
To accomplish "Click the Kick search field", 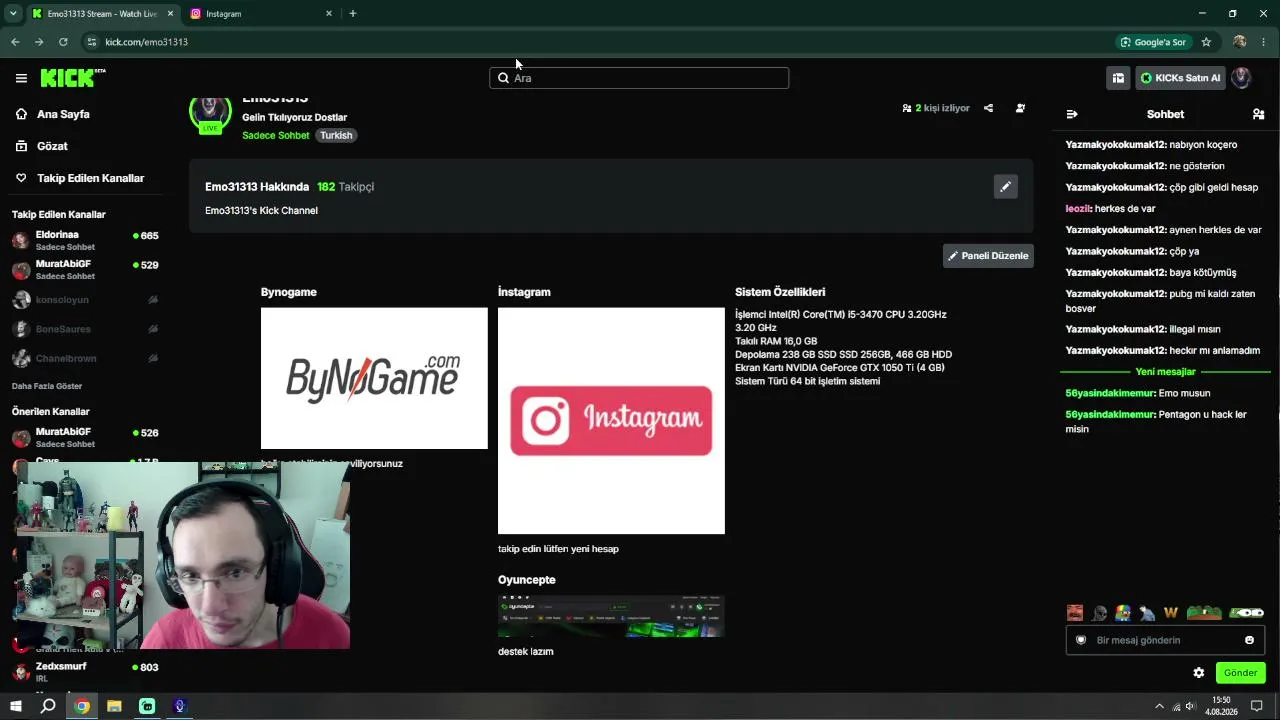I will coord(639,78).
